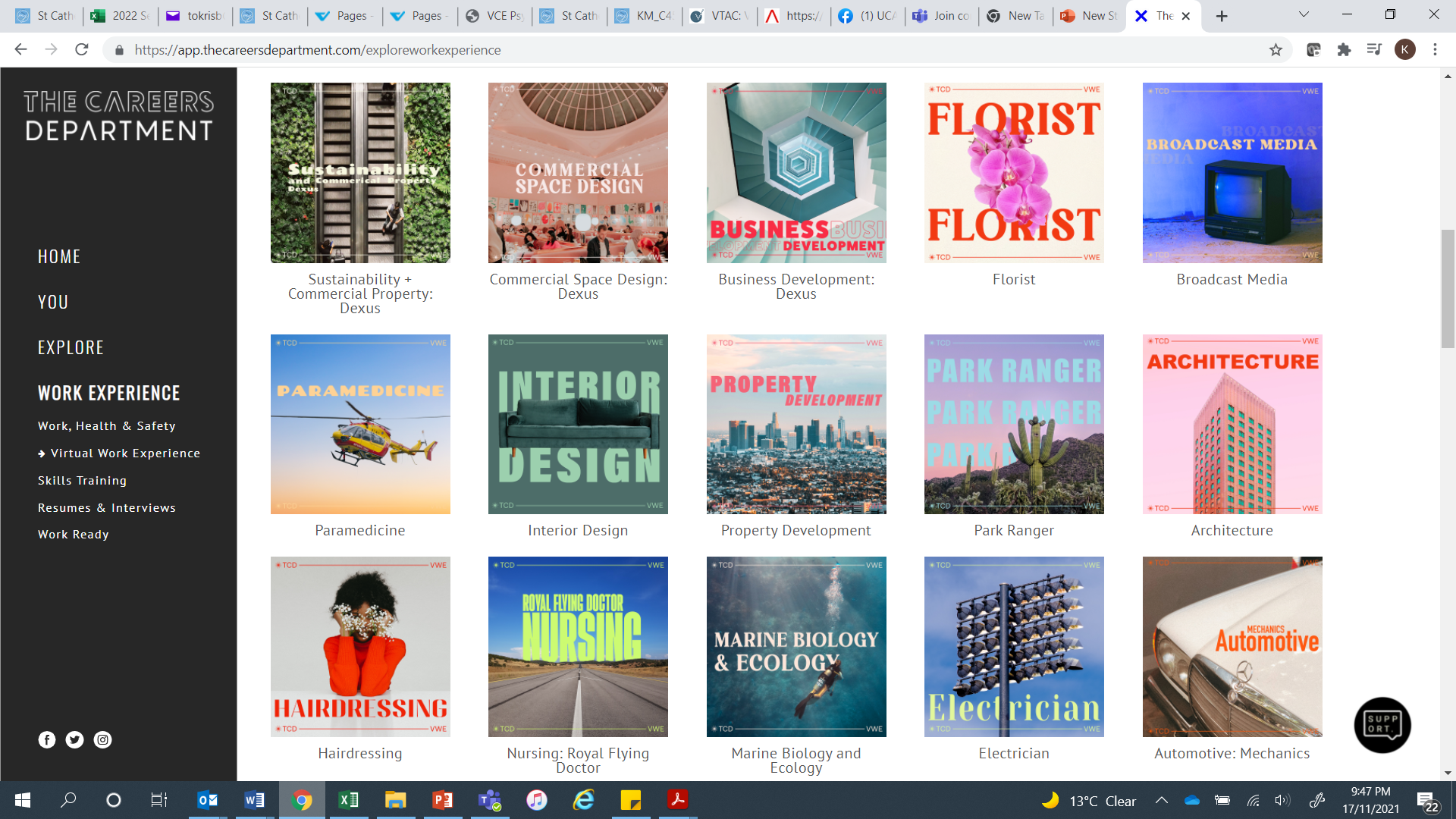The width and height of the screenshot is (1456, 819).
Task: Open the tab search dropdown arrow
Action: (1304, 15)
